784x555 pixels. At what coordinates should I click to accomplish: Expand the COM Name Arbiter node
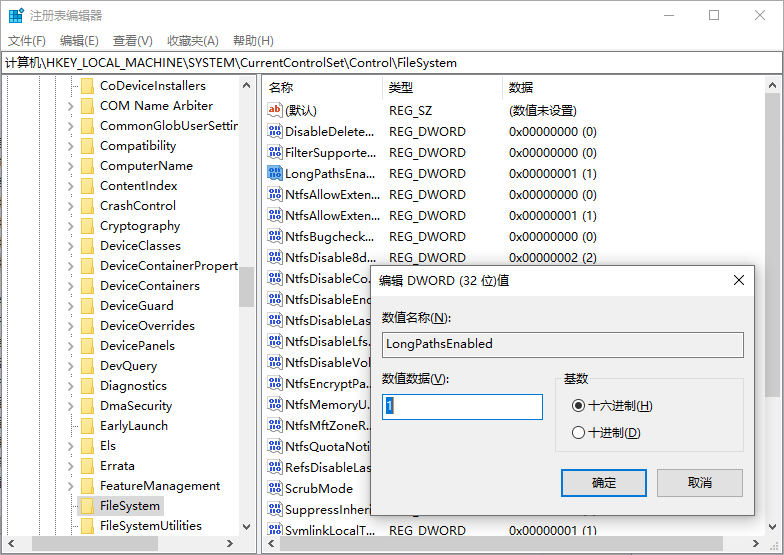[70, 106]
